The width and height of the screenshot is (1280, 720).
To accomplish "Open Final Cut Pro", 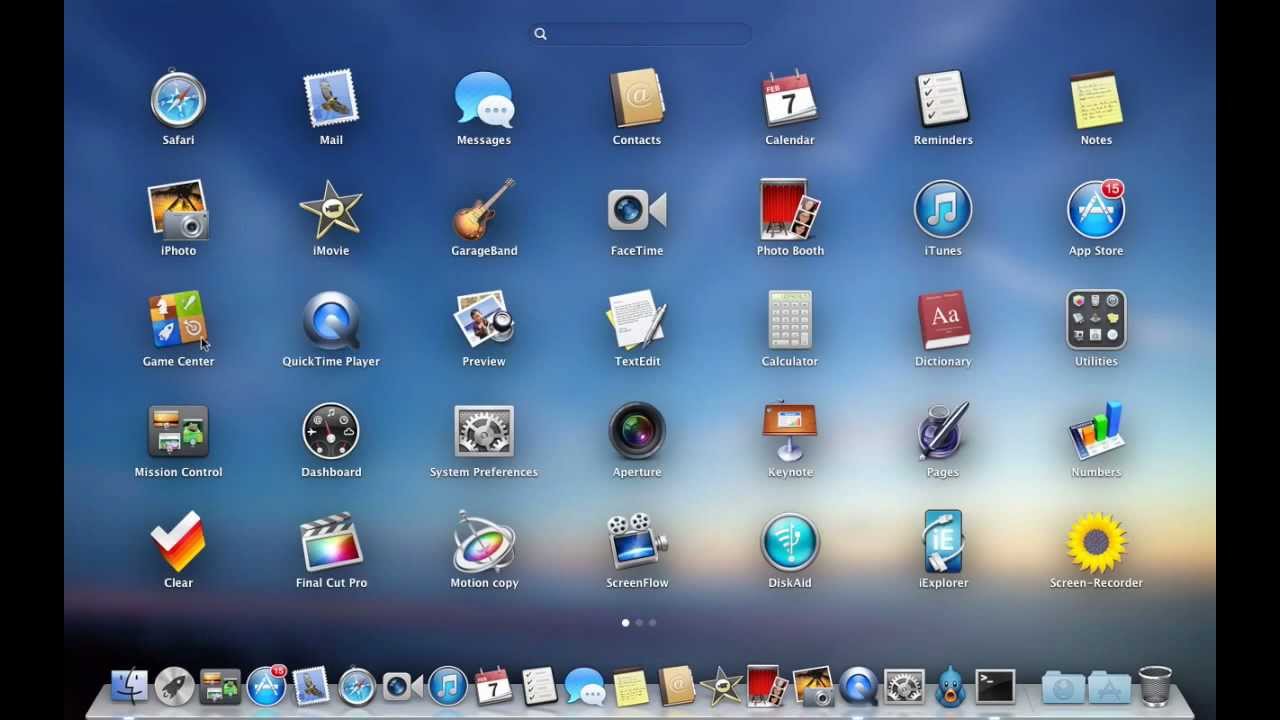I will (x=331, y=543).
